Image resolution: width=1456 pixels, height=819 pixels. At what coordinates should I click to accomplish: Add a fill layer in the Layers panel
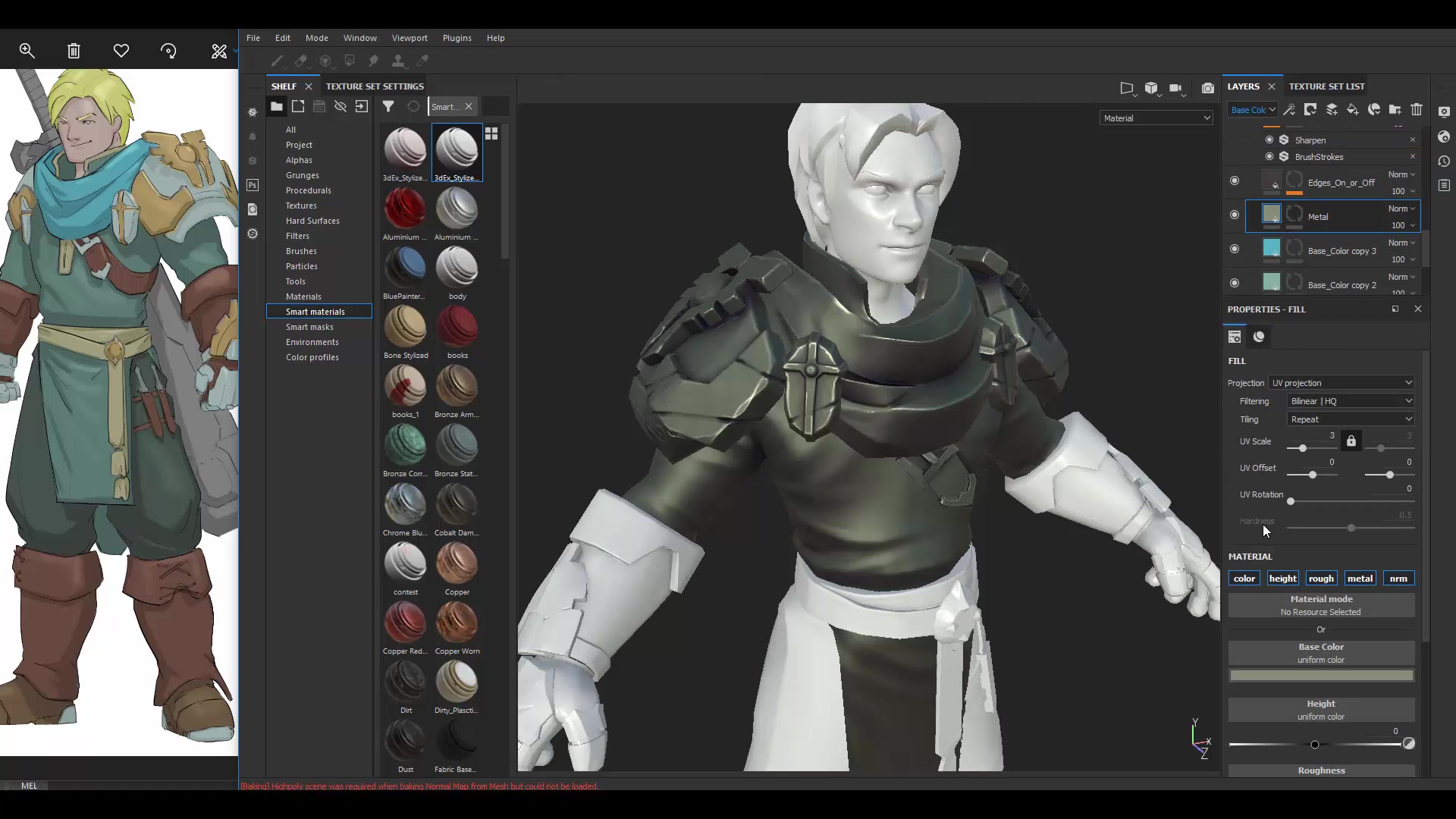coord(1353,110)
